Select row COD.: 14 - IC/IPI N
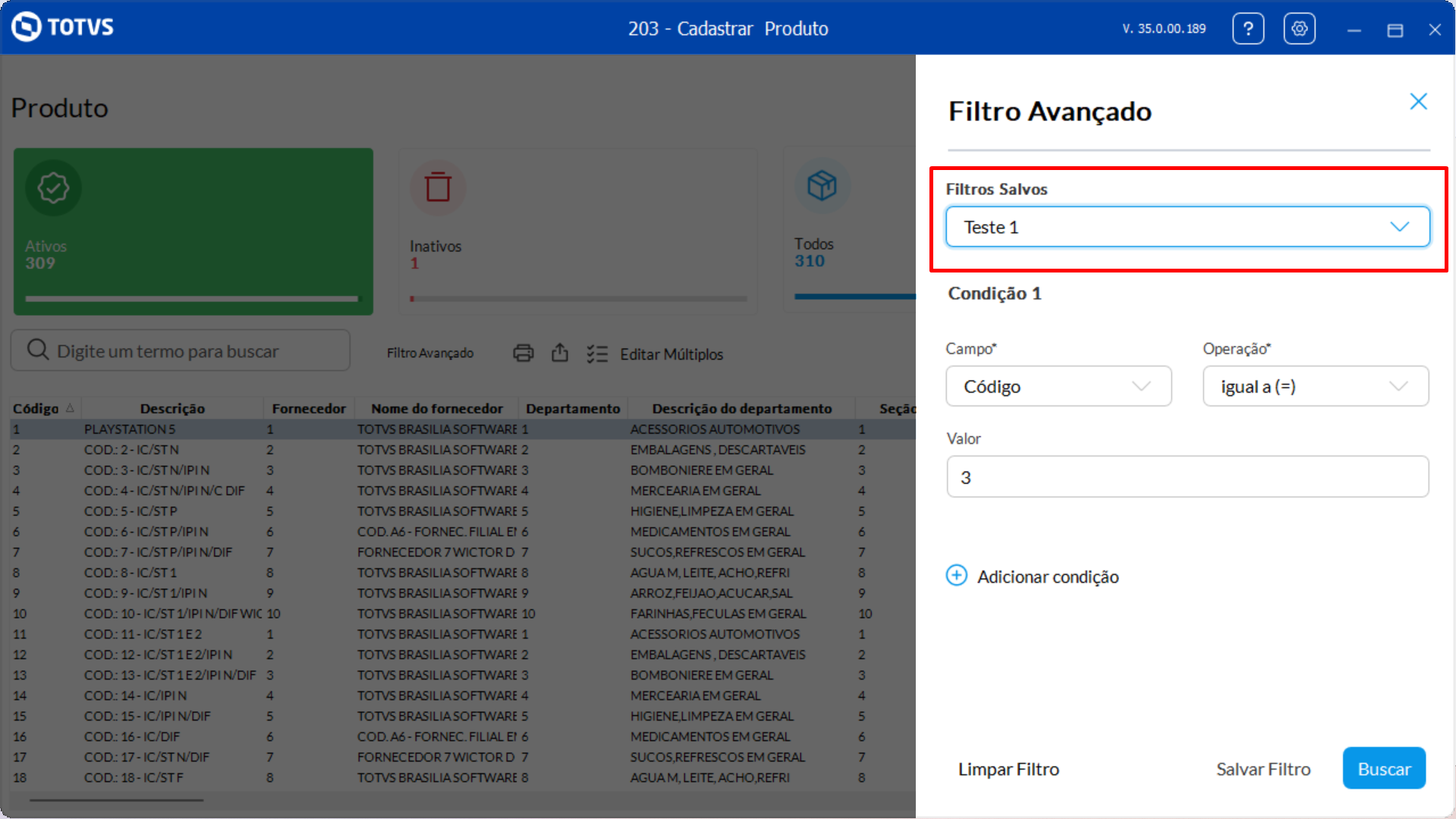1456x819 pixels. click(x=463, y=695)
